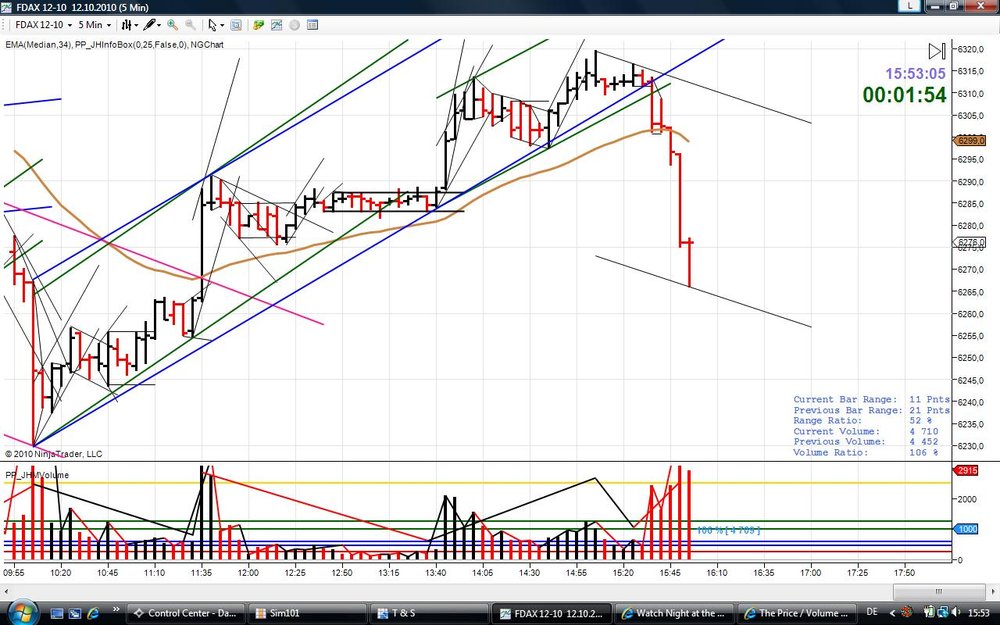Switch to Control Center taskbar window

tap(185, 613)
